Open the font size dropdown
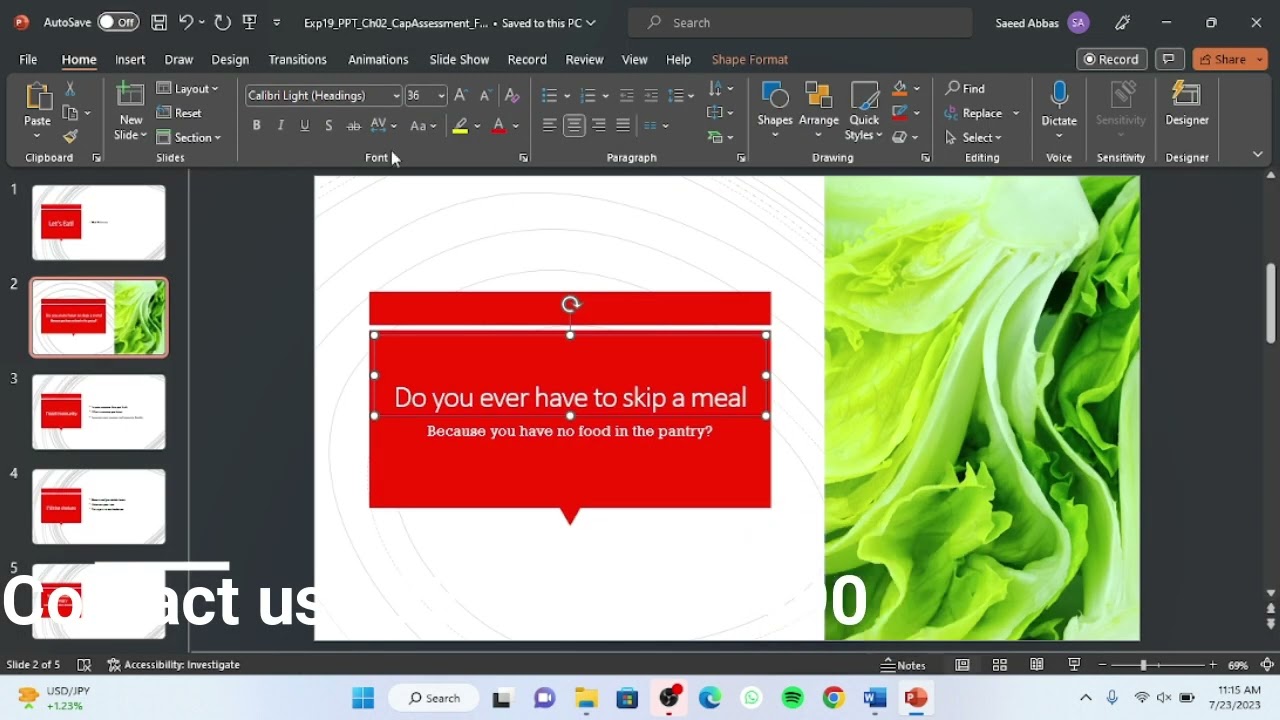Screen dimensions: 1280x720 [441, 96]
